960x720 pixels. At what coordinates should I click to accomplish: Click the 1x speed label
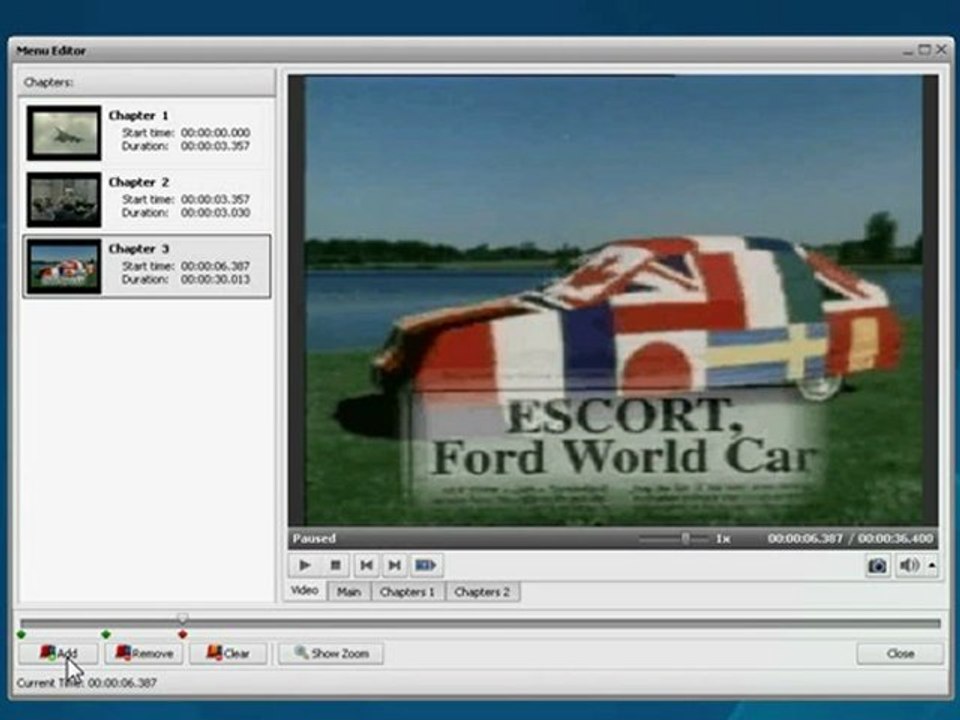pos(723,539)
